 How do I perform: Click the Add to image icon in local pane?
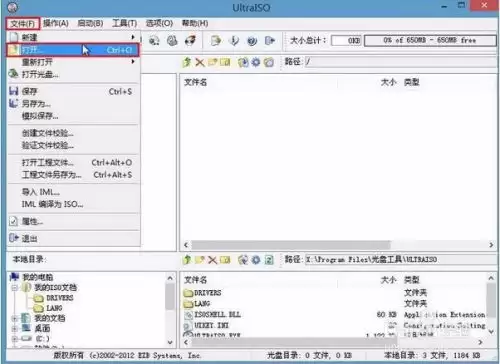(x=243, y=260)
